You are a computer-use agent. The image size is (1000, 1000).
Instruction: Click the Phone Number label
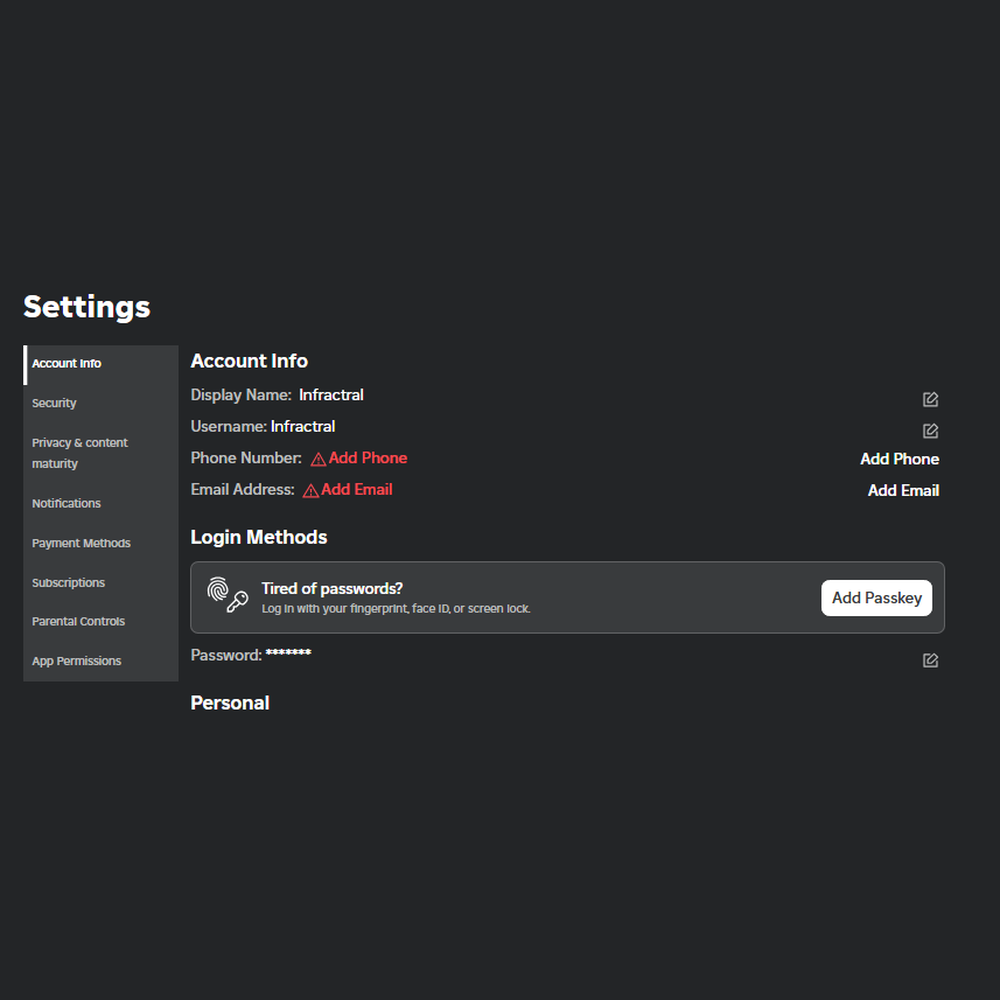tap(246, 458)
